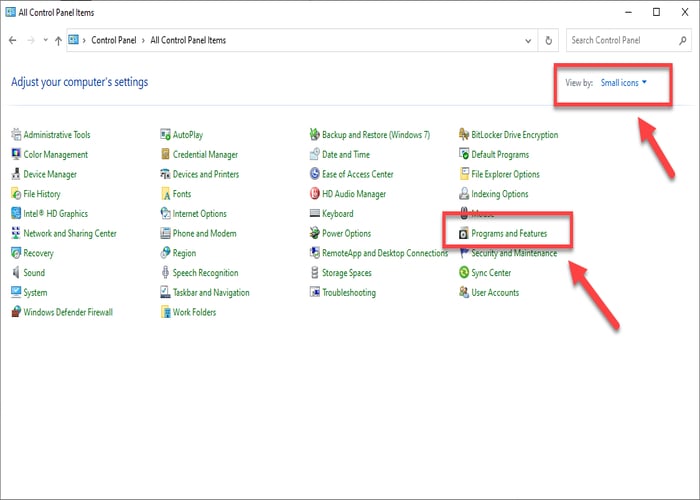This screenshot has height=500, width=700.
Task: Click the Fonts icon
Action: [x=165, y=193]
